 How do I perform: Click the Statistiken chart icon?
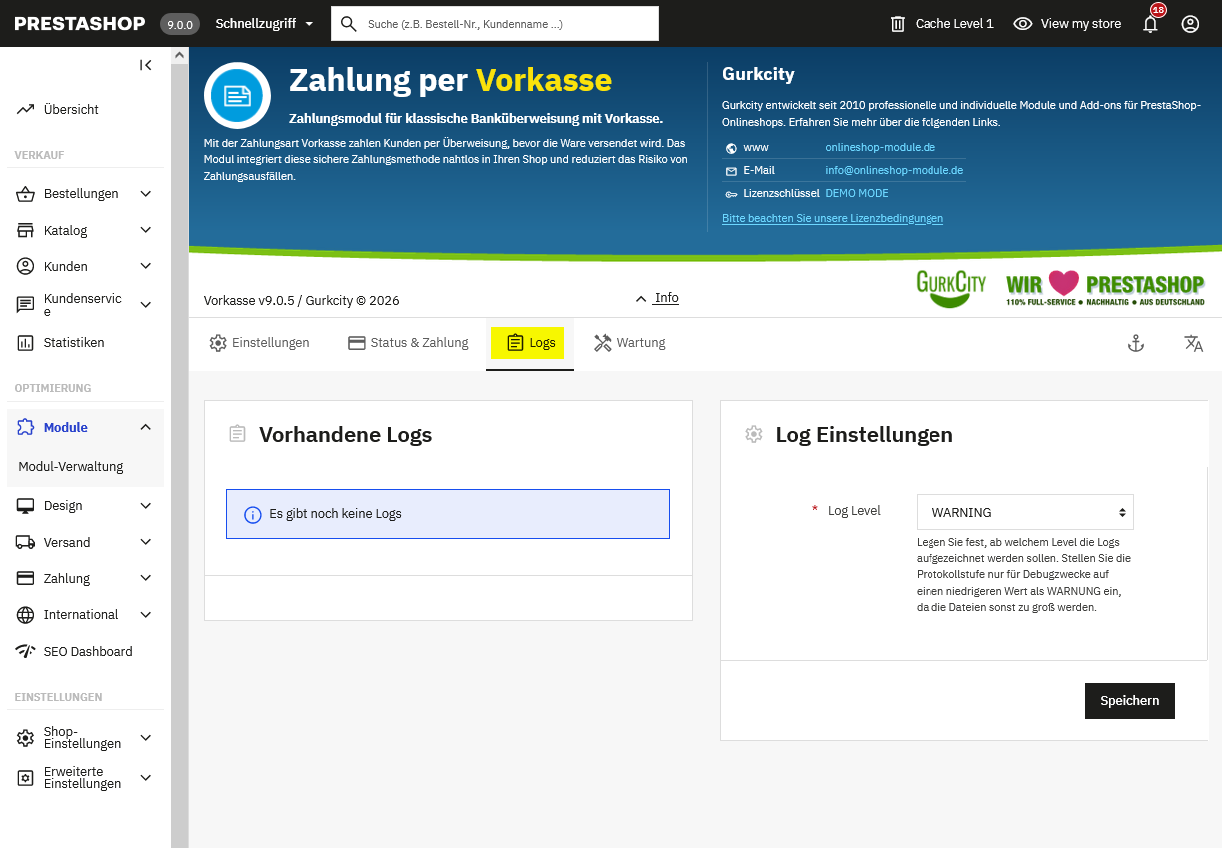point(26,342)
